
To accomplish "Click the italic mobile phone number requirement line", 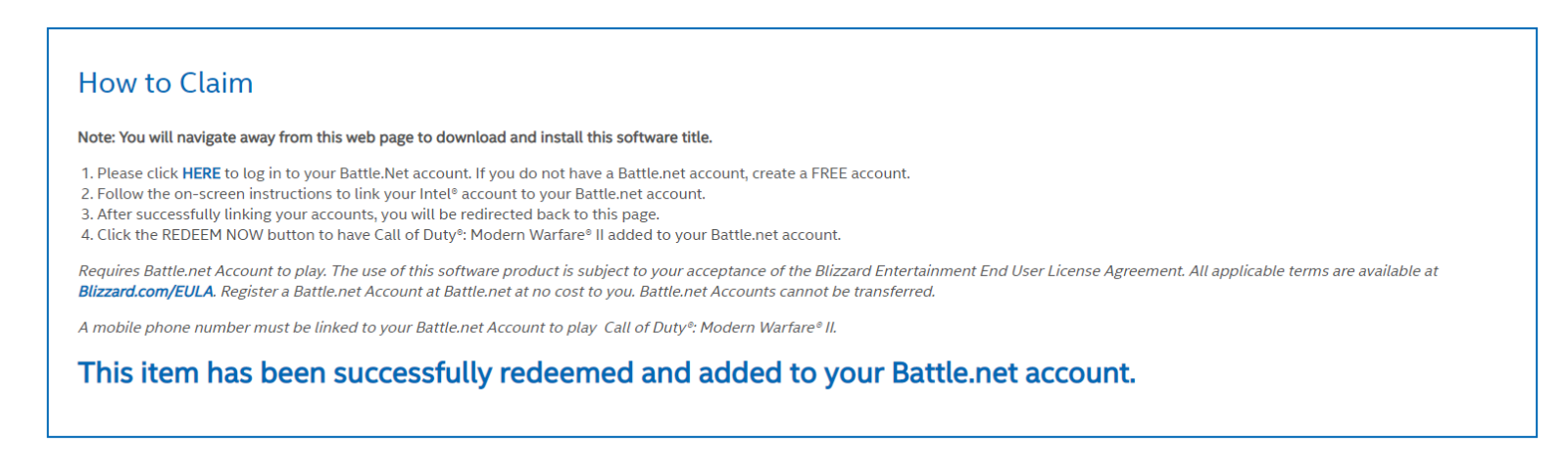I will (x=458, y=328).
